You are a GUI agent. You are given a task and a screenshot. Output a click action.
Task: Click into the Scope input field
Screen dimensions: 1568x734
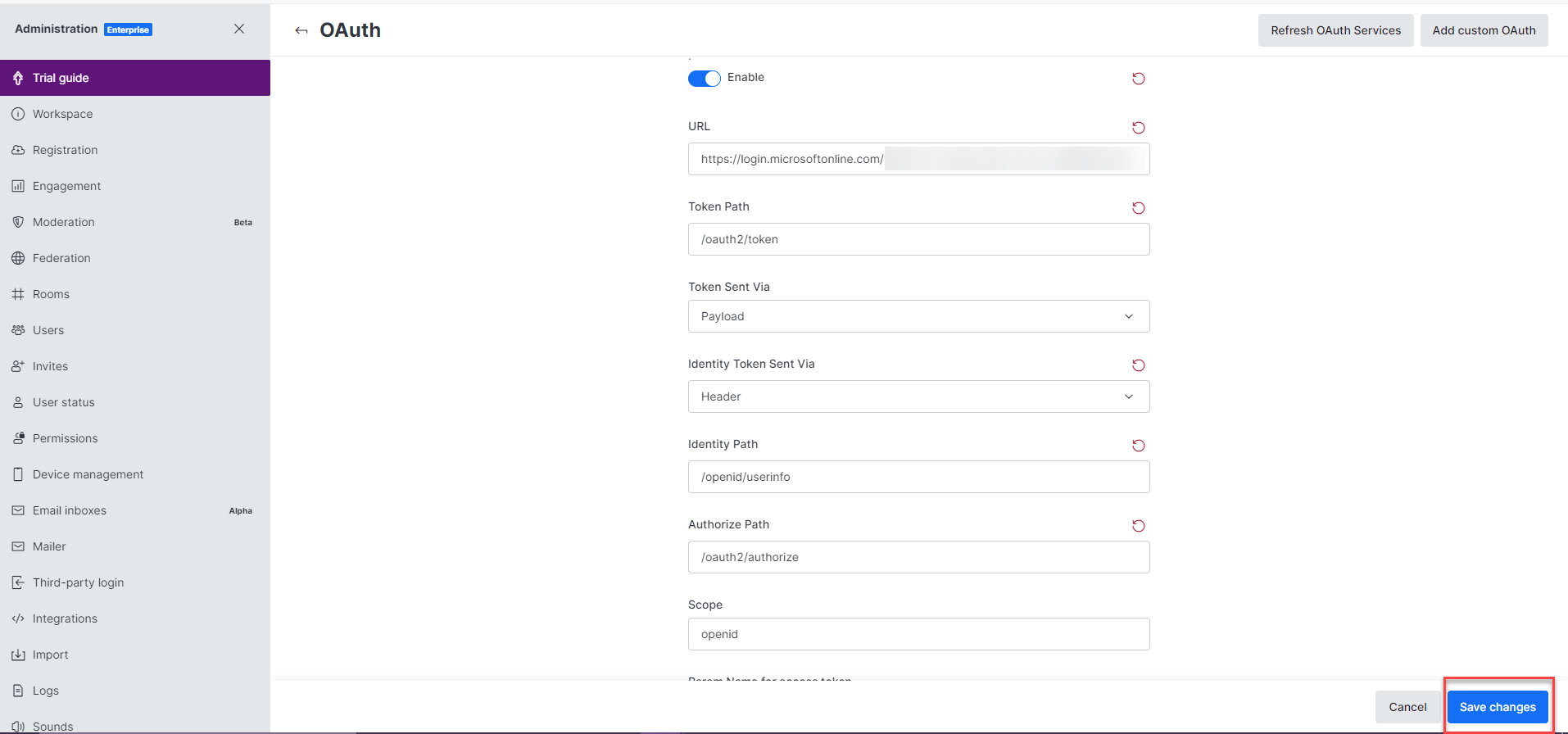918,634
